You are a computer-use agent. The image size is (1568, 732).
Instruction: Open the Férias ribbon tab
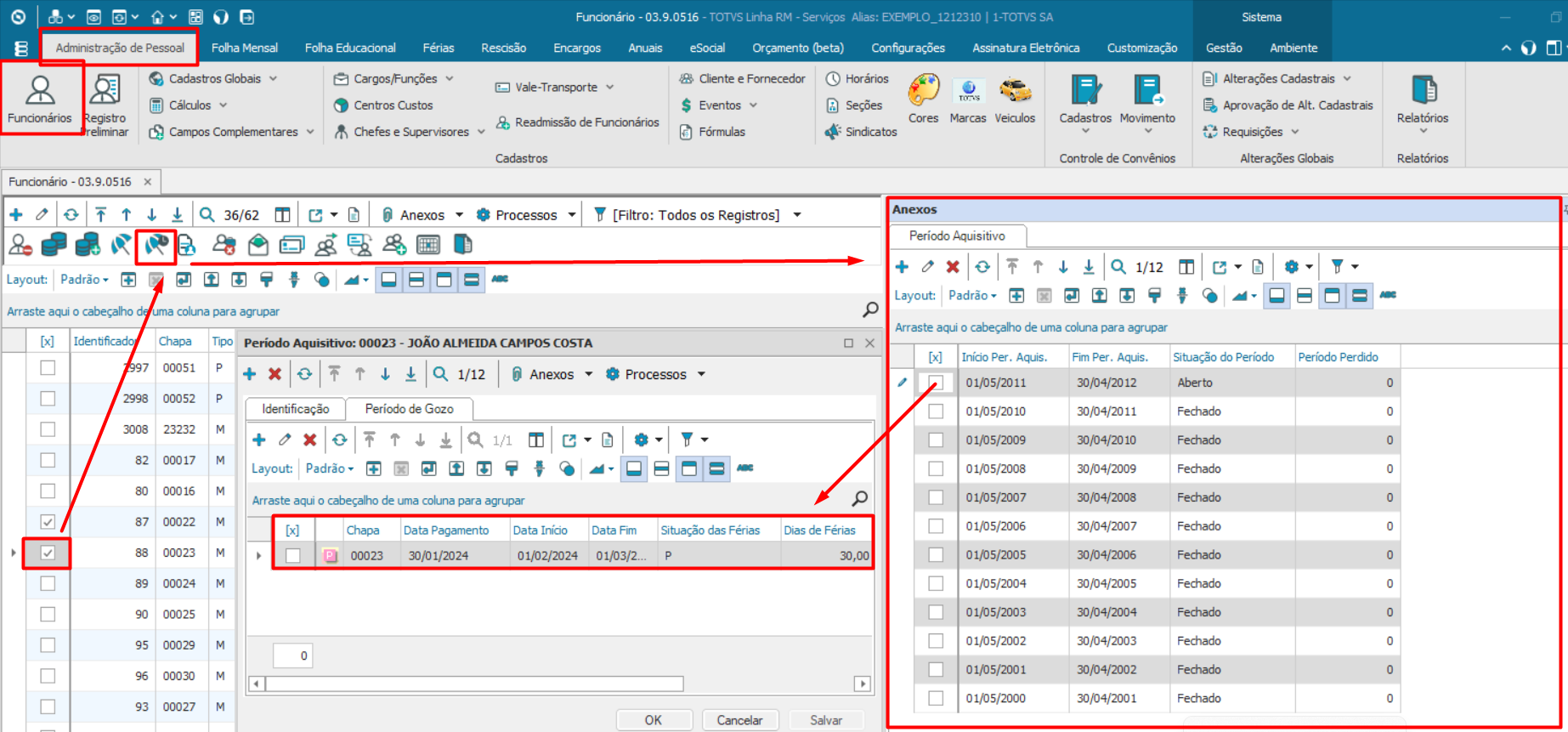click(x=439, y=48)
